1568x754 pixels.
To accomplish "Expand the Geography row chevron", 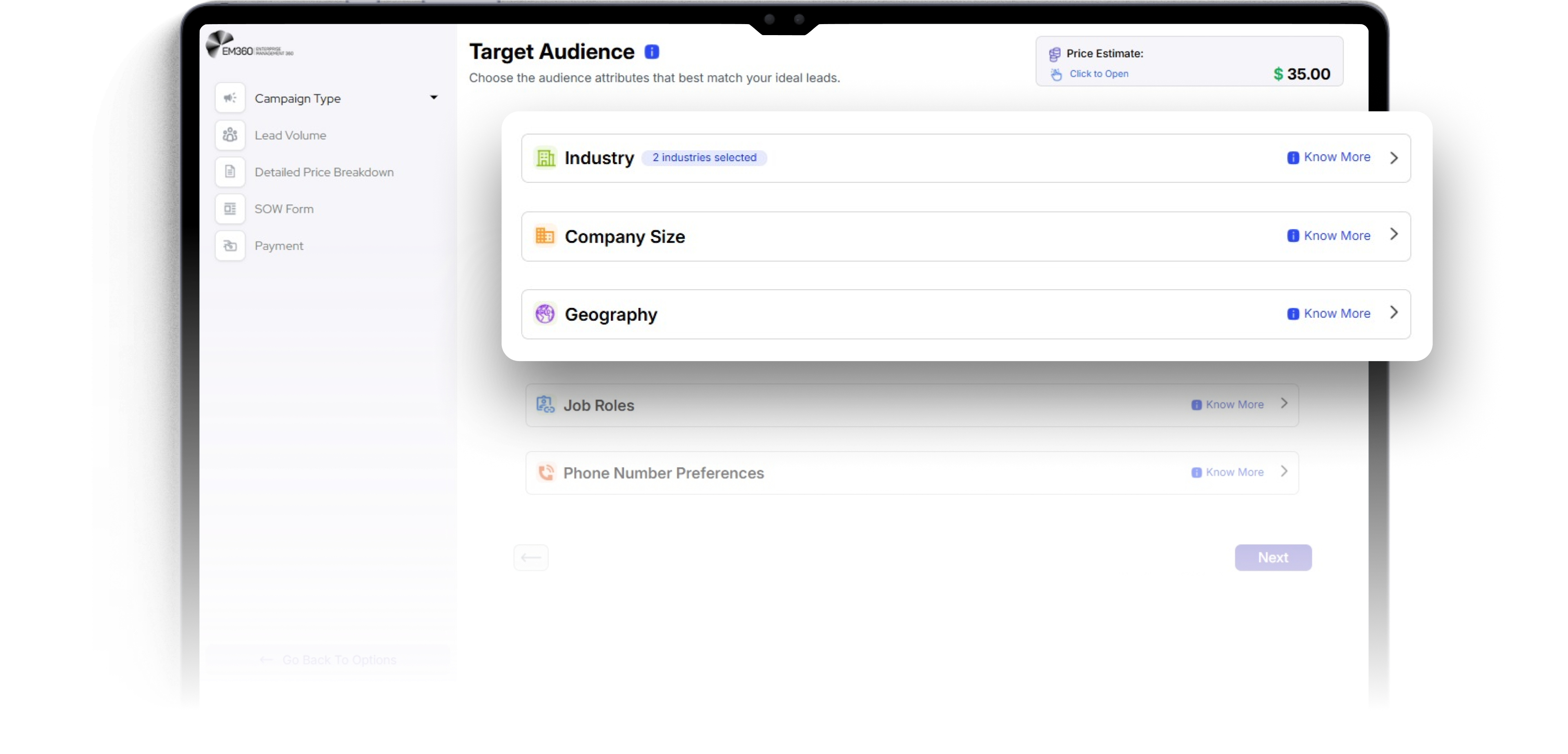I will 1393,312.
